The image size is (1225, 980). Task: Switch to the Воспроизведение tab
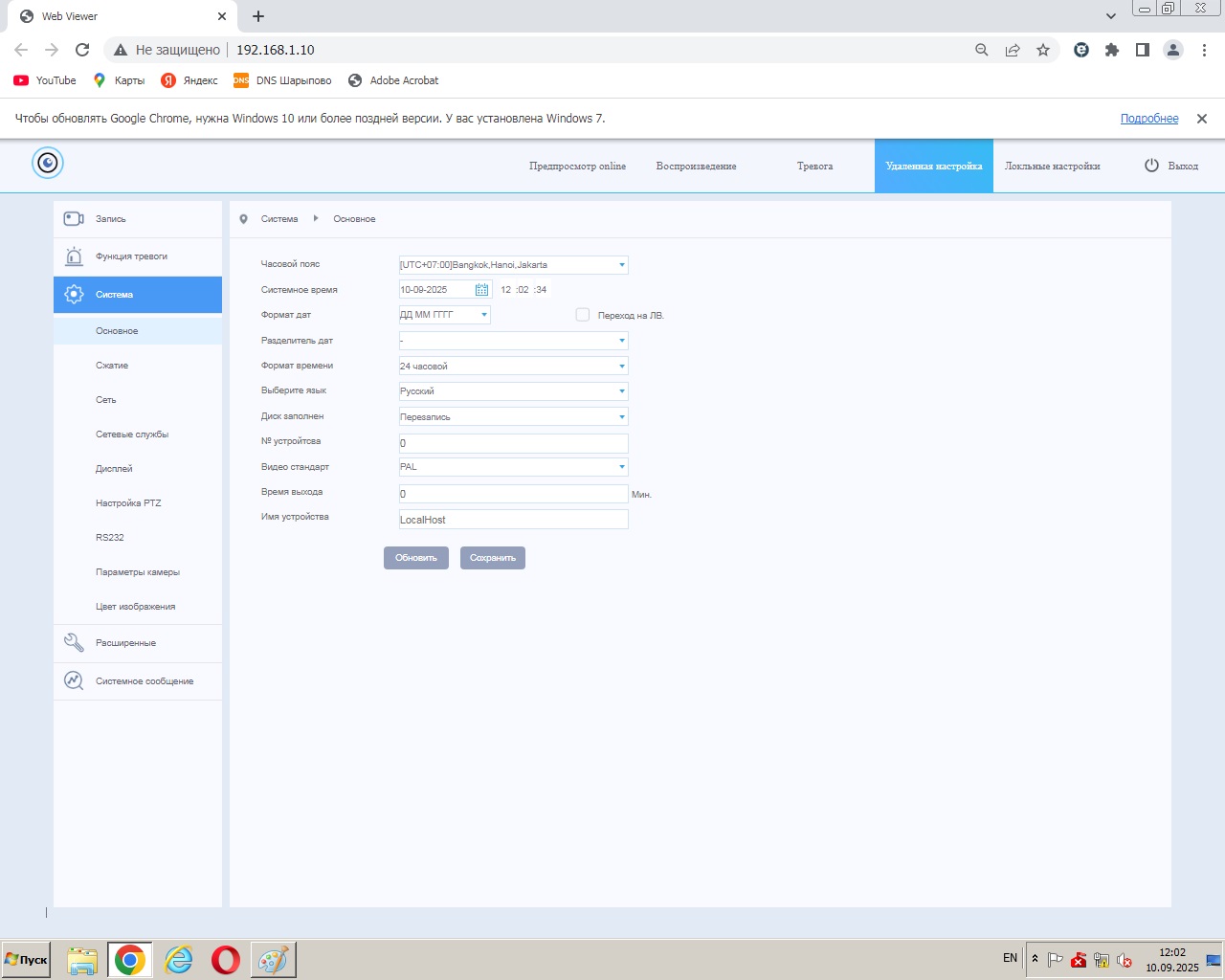(696, 167)
